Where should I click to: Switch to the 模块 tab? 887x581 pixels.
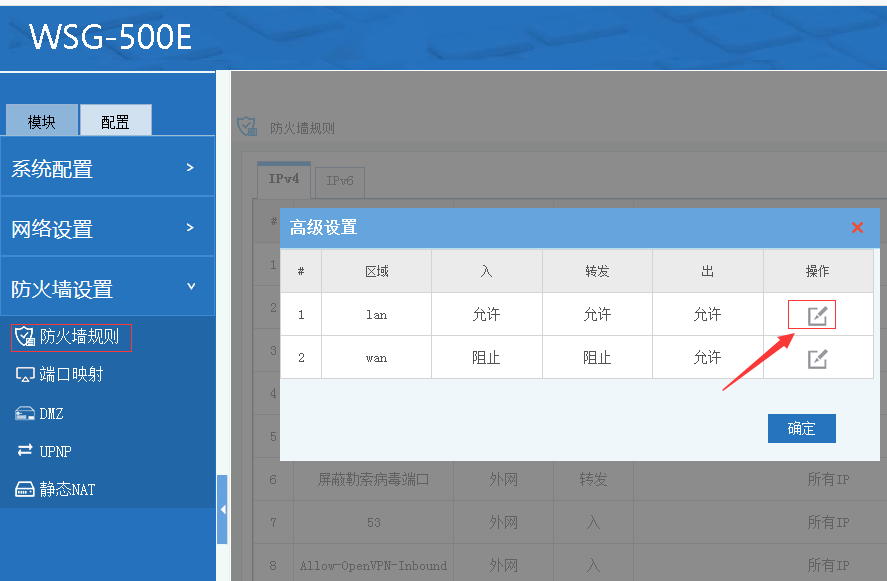pos(41,121)
